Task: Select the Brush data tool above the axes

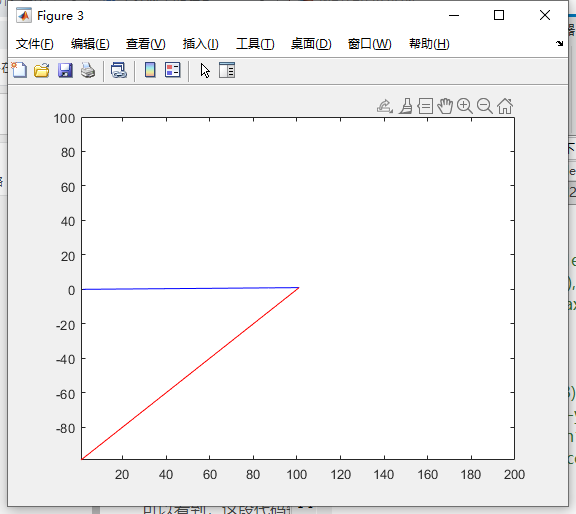Action: point(406,106)
